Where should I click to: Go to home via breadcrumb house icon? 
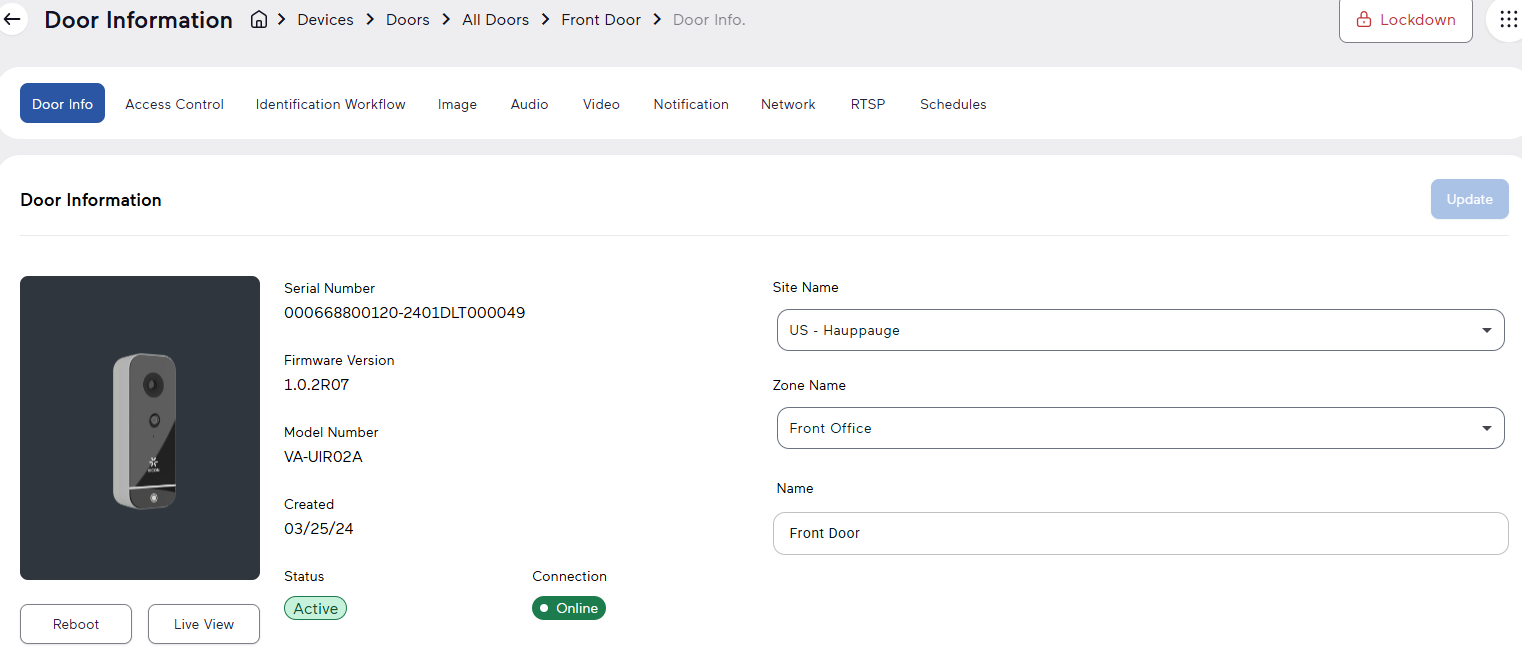point(259,20)
